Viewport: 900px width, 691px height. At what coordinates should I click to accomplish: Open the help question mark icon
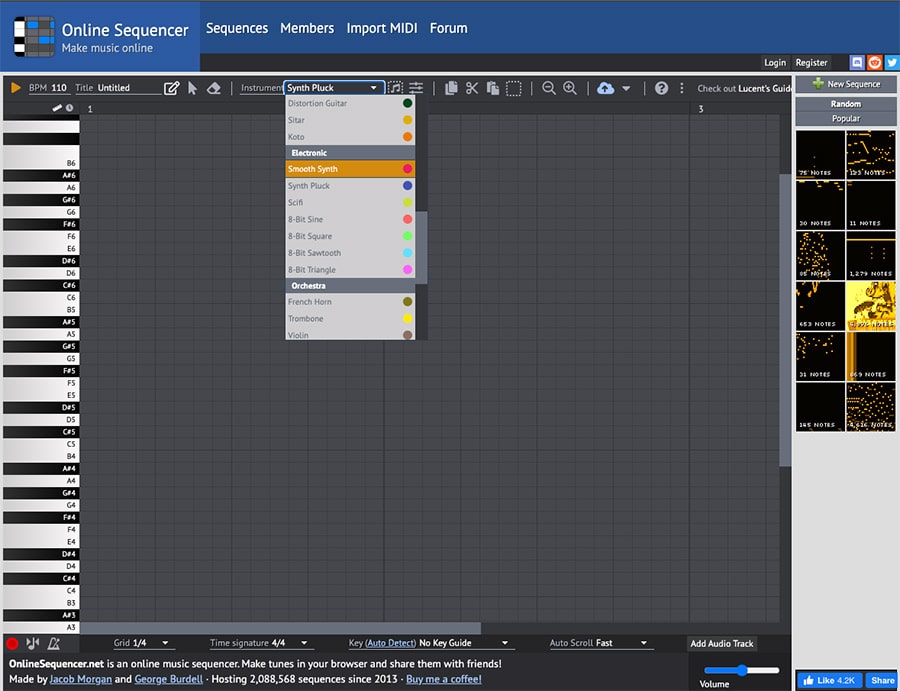(x=661, y=88)
